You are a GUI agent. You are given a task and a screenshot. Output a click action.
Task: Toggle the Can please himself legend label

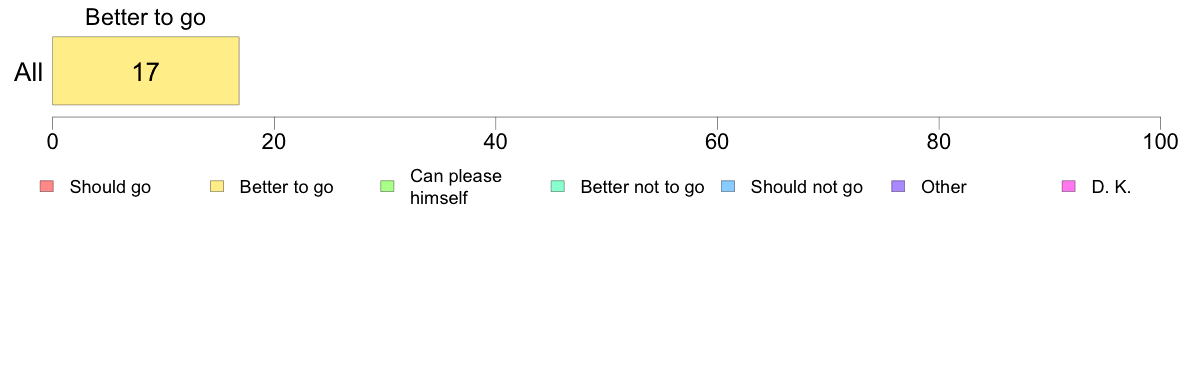point(455,187)
